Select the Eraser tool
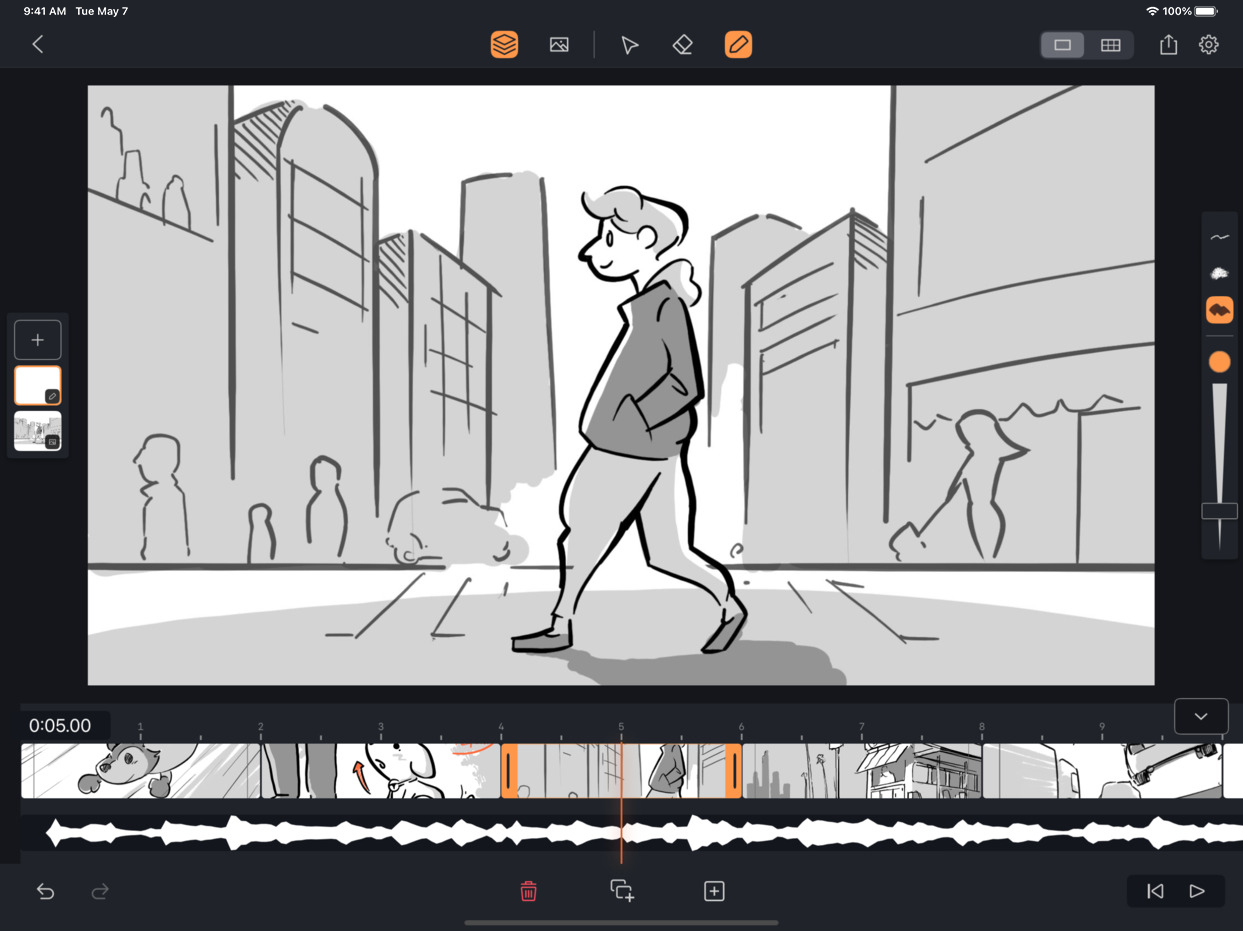The width and height of the screenshot is (1243, 931). click(682, 44)
